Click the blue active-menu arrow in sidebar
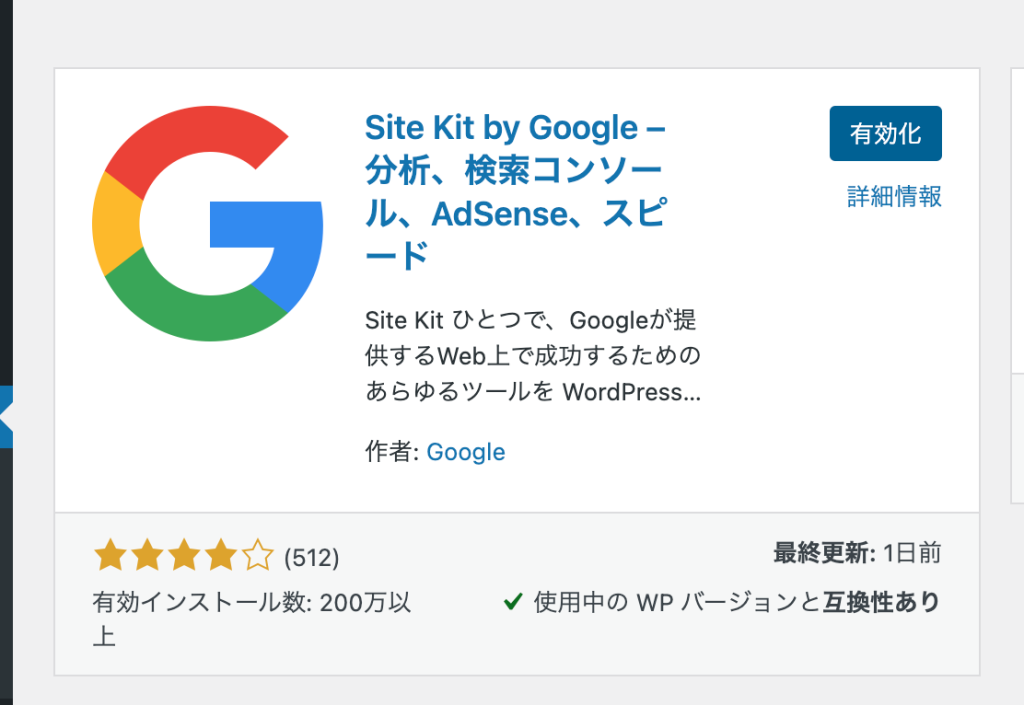This screenshot has height=705, width=1024. [6, 416]
